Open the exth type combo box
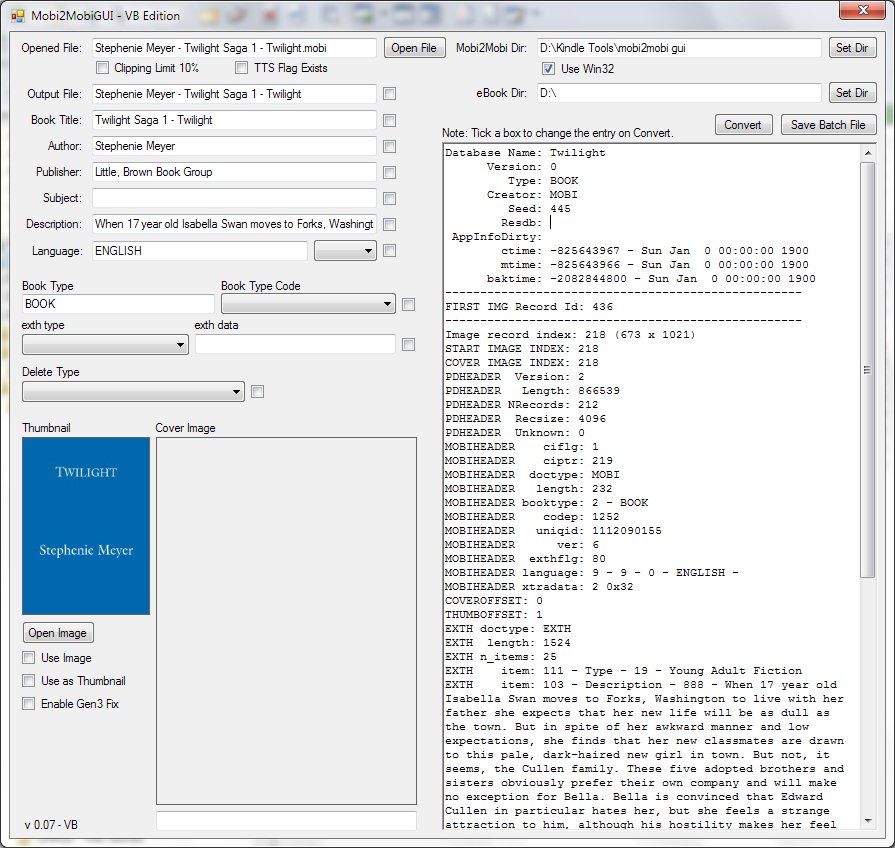The height and width of the screenshot is (848, 895). (x=105, y=344)
